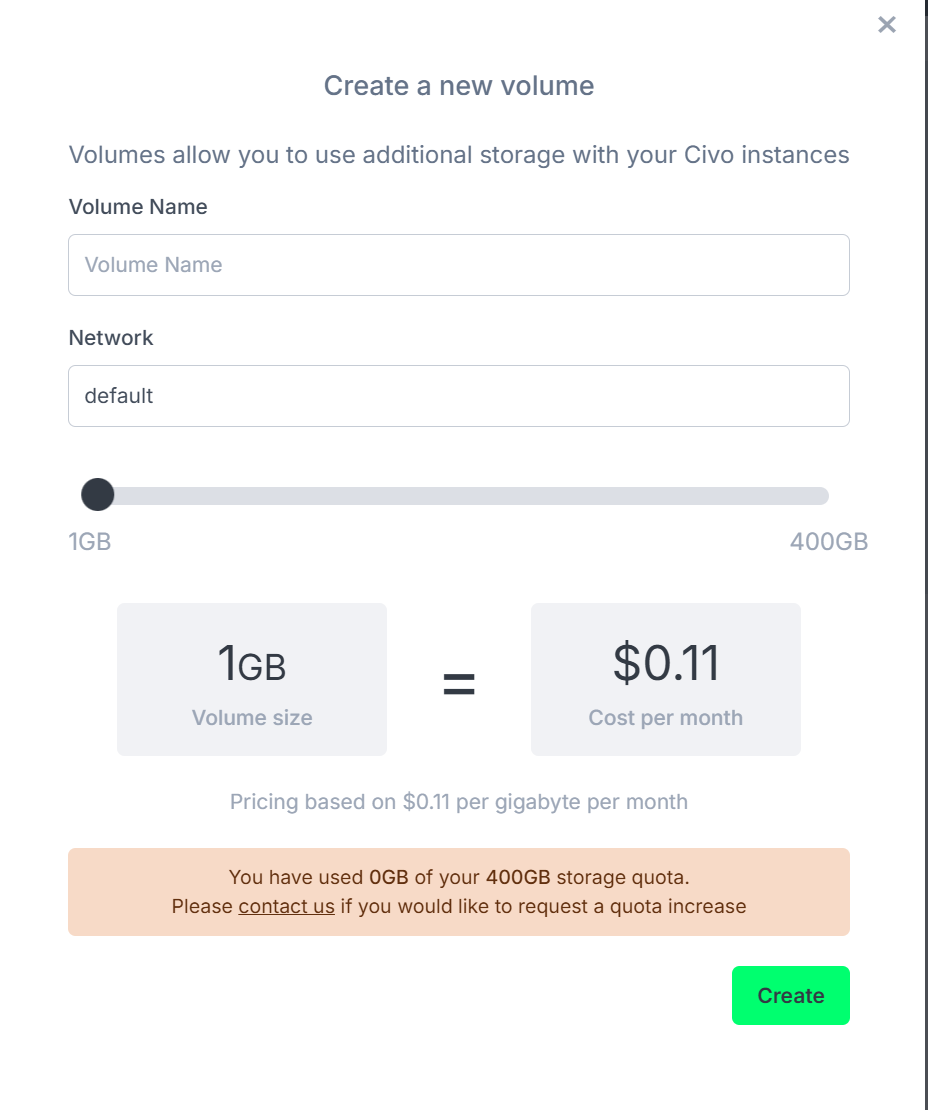Image resolution: width=928 pixels, height=1110 pixels.
Task: Open the Network selection dropdown
Action: coord(459,396)
